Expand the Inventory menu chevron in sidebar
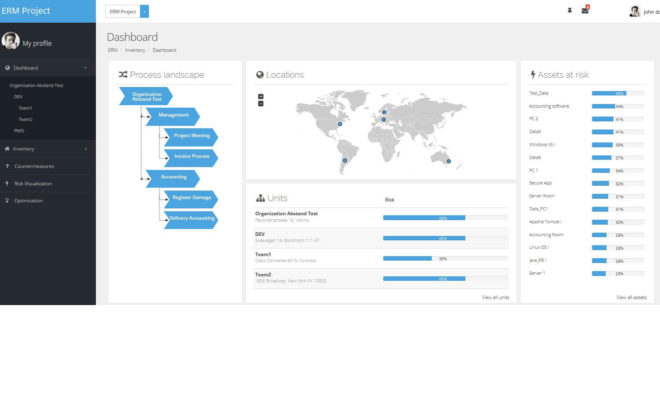 pyautogui.click(x=86, y=149)
